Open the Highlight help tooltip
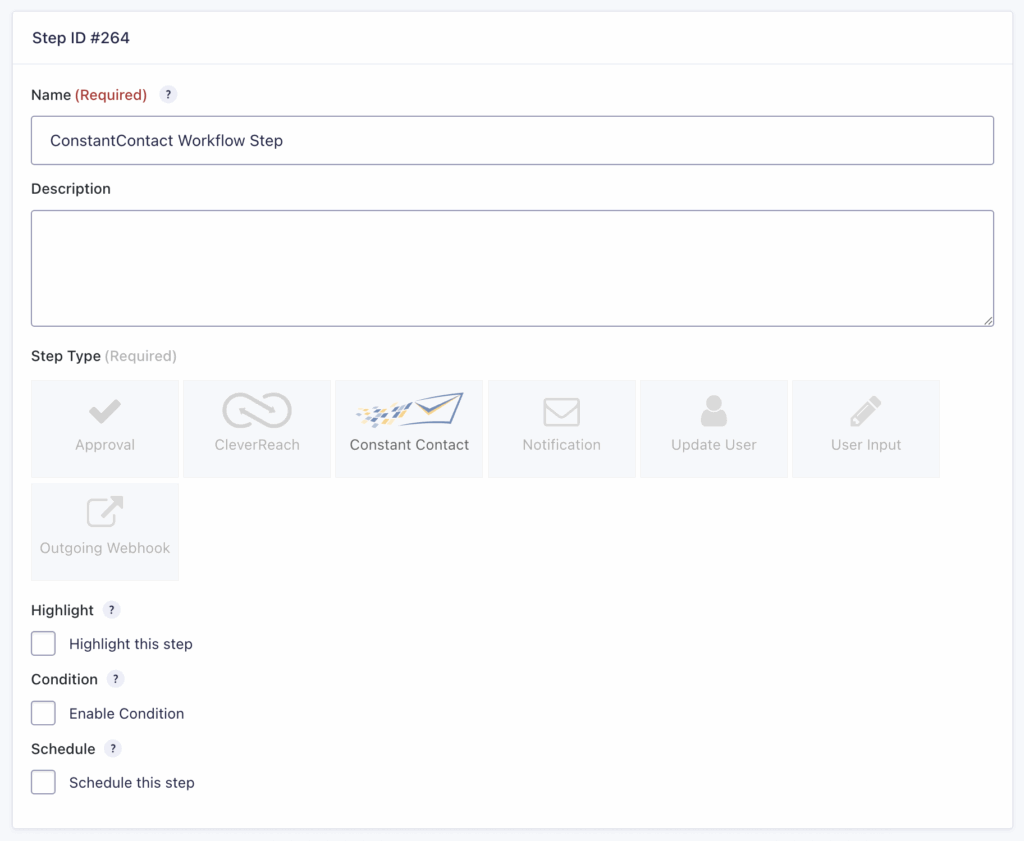This screenshot has height=841, width=1024. point(111,610)
